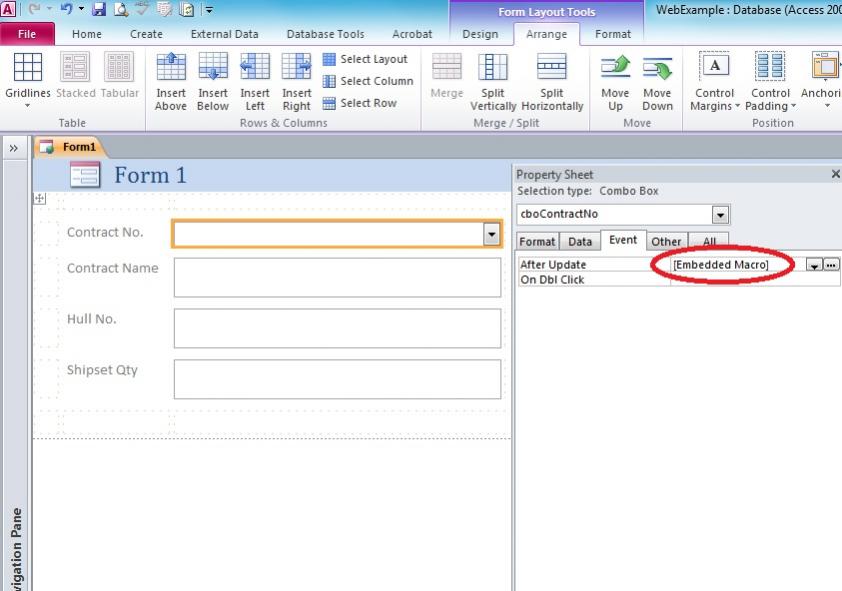
Task: Click the On Dbl Click property field
Action: tap(755, 279)
